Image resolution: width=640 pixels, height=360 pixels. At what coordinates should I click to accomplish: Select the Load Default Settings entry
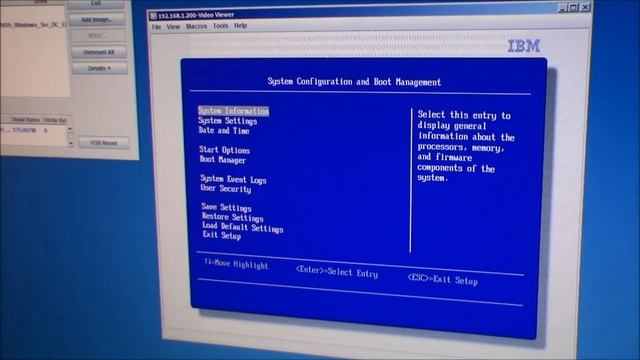coord(243,227)
